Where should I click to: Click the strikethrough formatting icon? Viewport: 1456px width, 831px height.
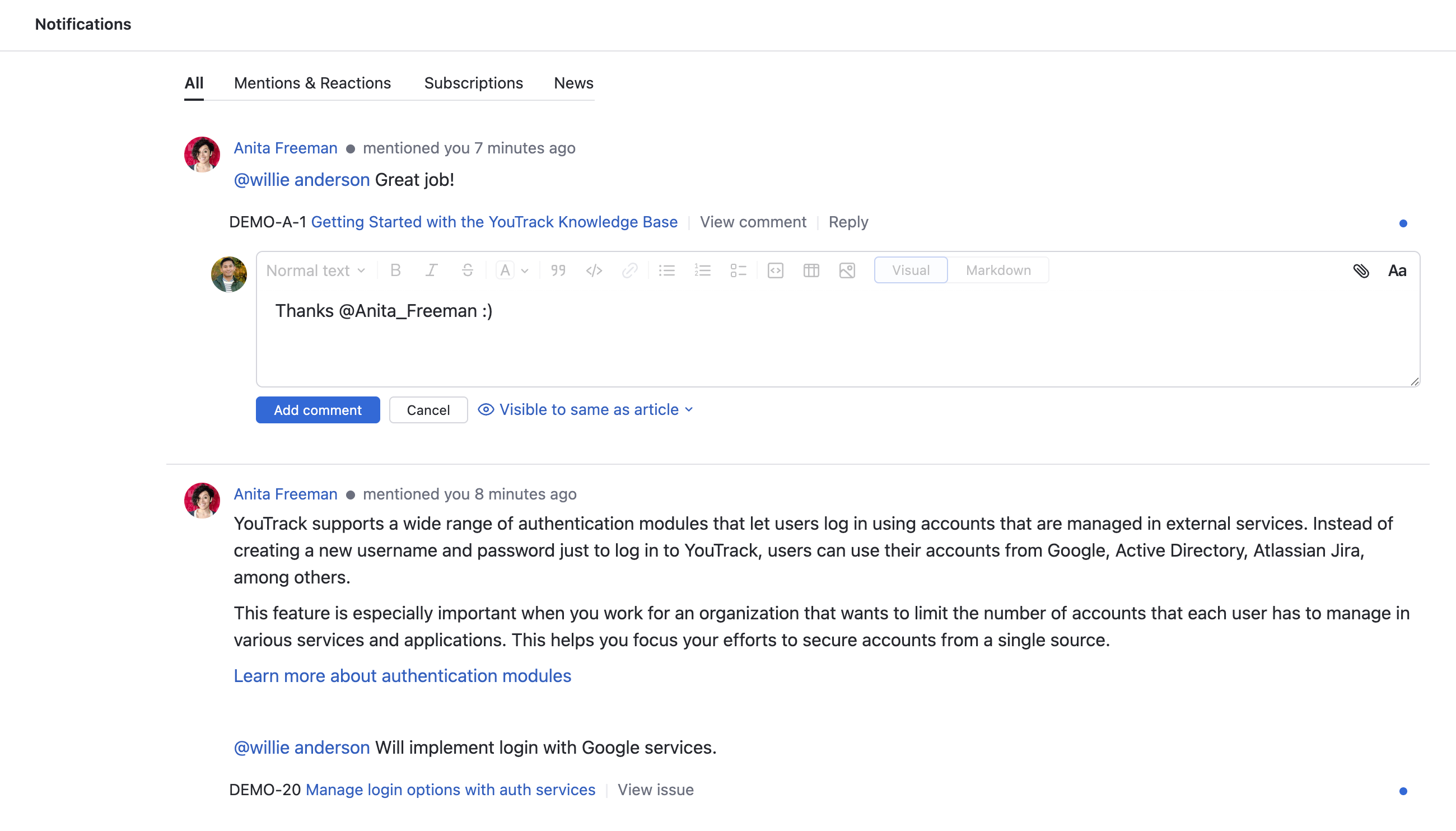(x=467, y=270)
